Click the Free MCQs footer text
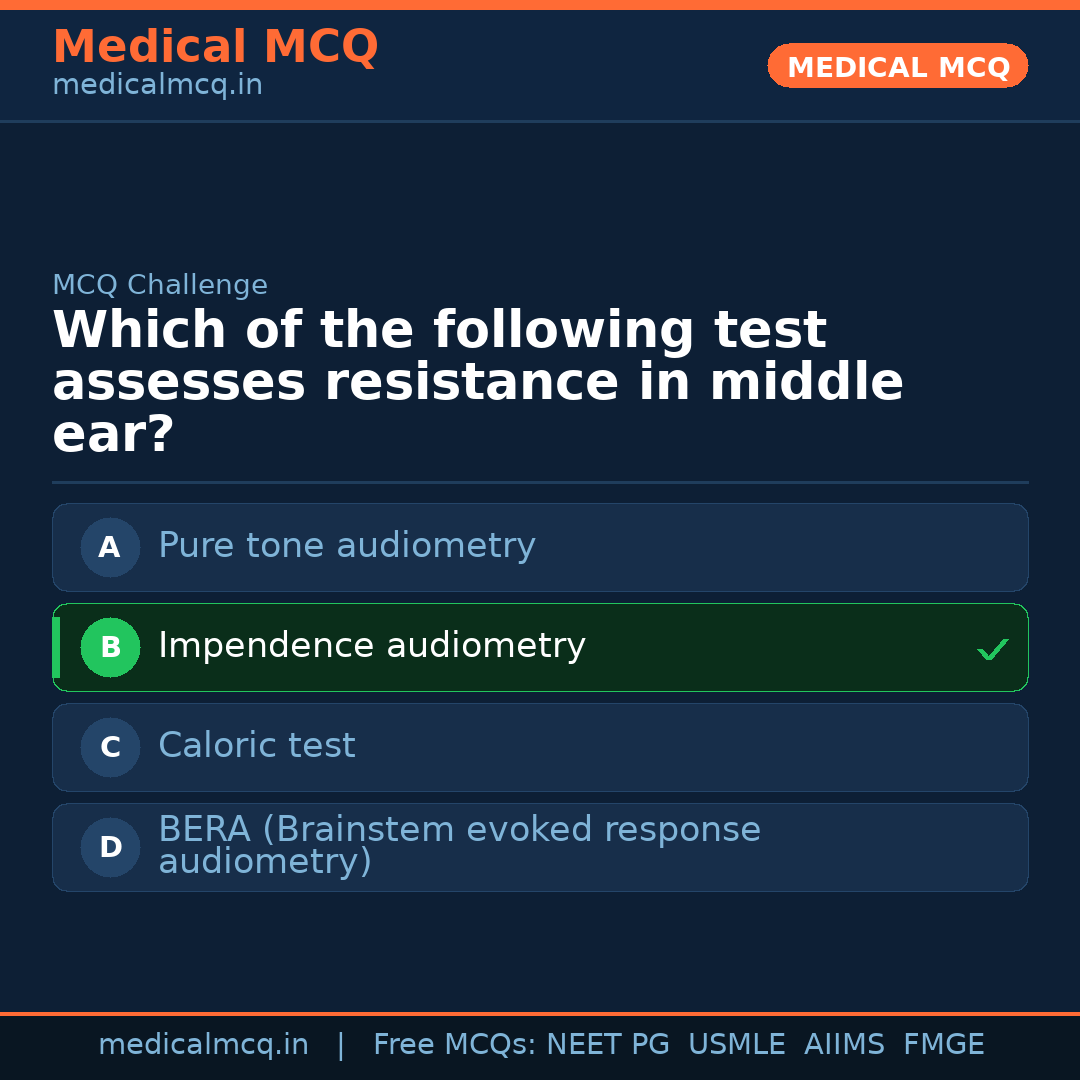Viewport: 1080px width, 1080px height. [x=454, y=1045]
